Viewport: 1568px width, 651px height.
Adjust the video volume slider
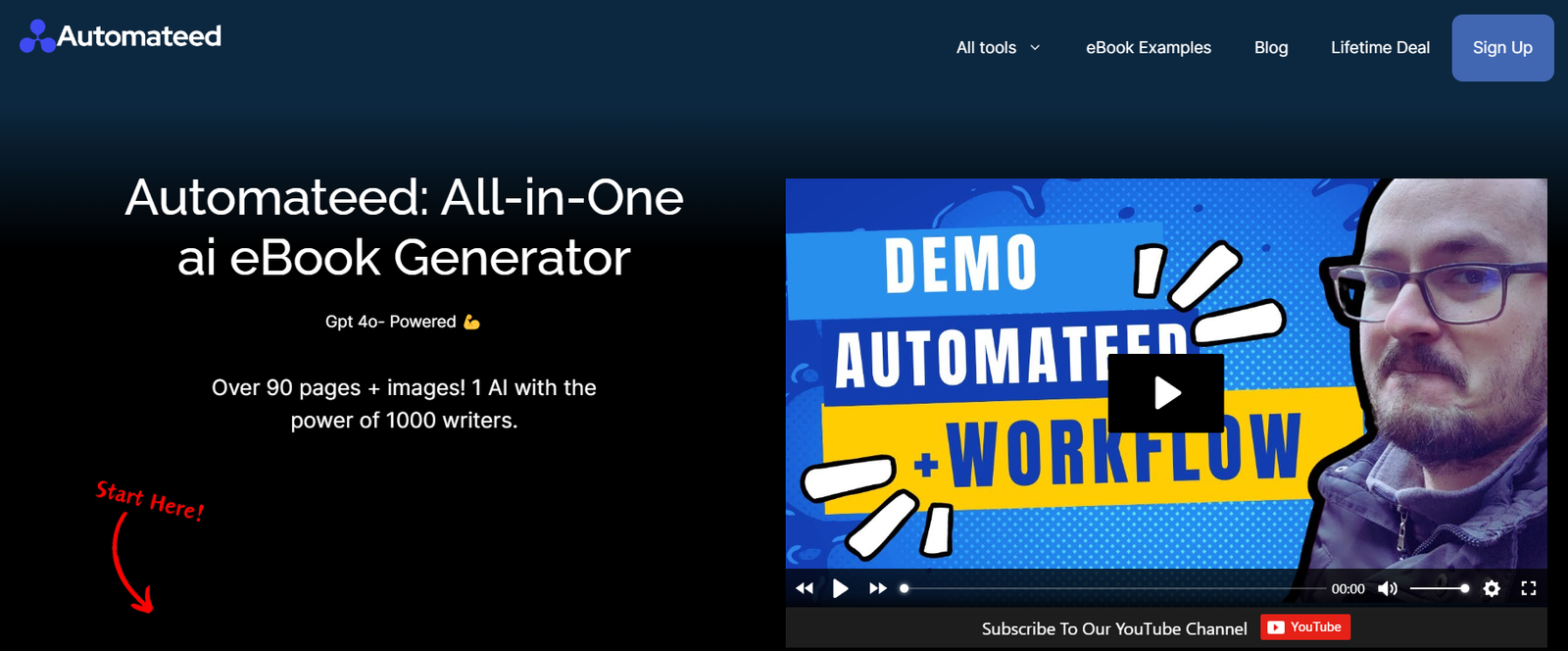pos(1438,588)
